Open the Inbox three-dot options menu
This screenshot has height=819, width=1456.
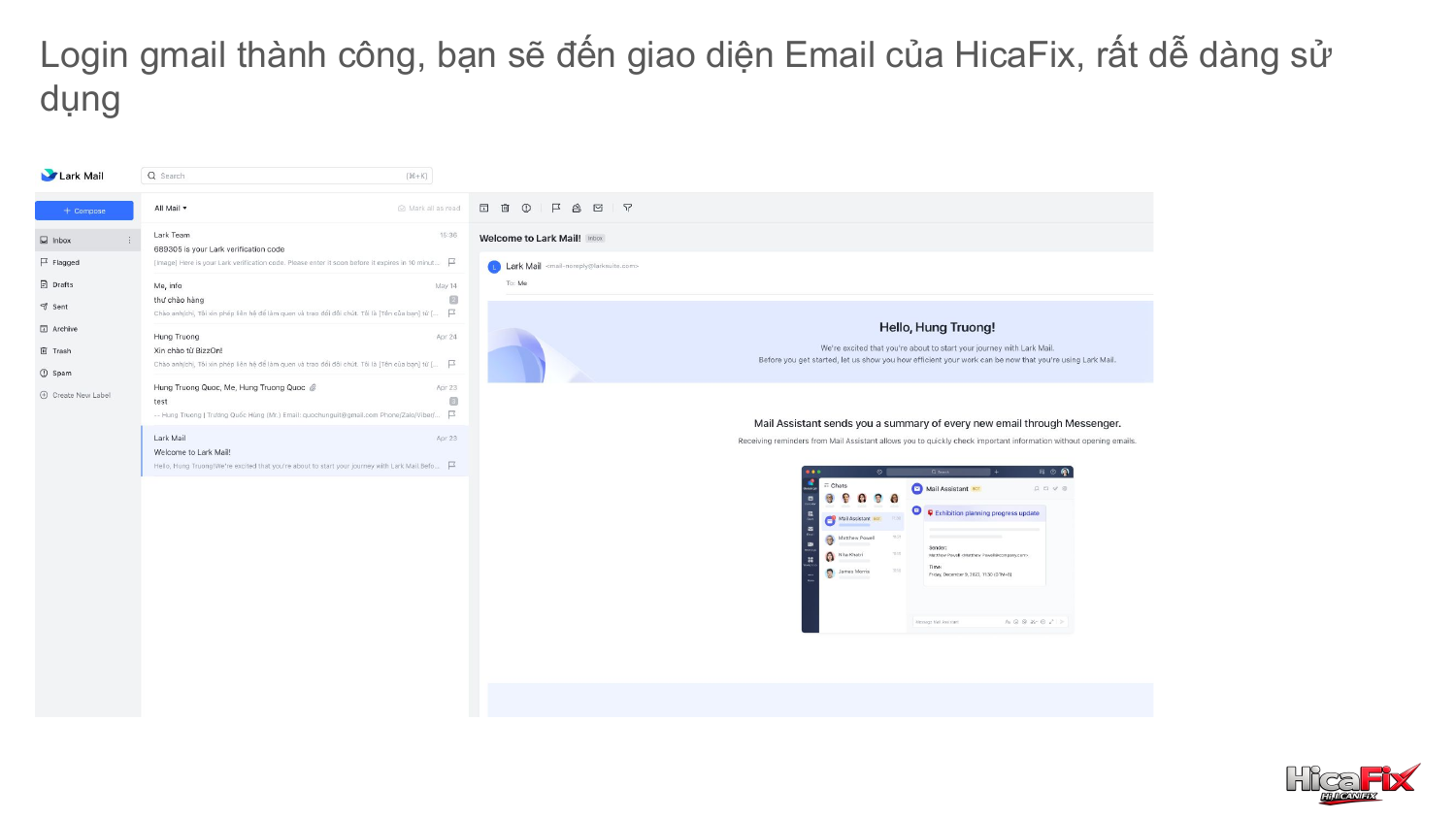pos(129,240)
